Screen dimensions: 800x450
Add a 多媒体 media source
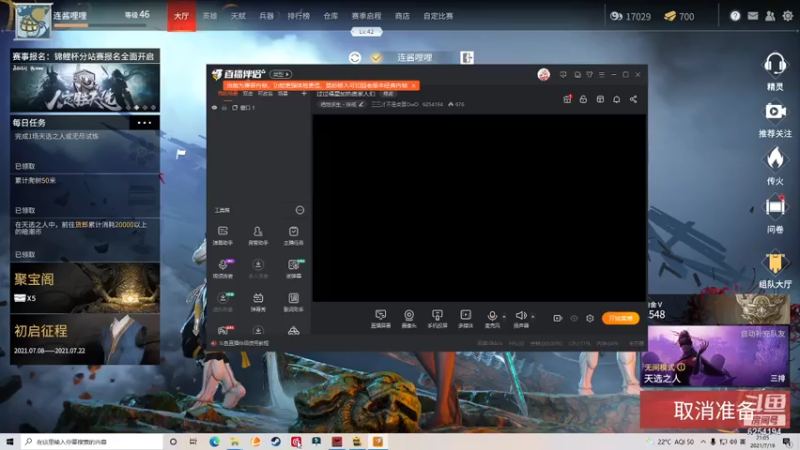(465, 318)
